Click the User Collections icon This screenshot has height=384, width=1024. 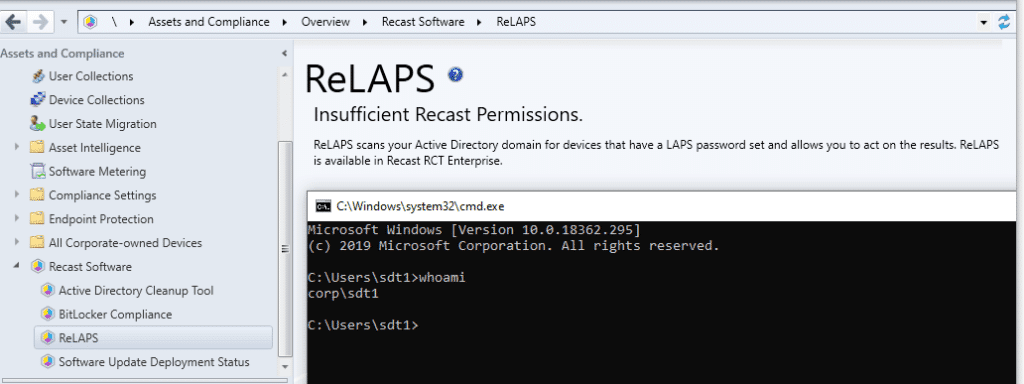pyautogui.click(x=39, y=76)
